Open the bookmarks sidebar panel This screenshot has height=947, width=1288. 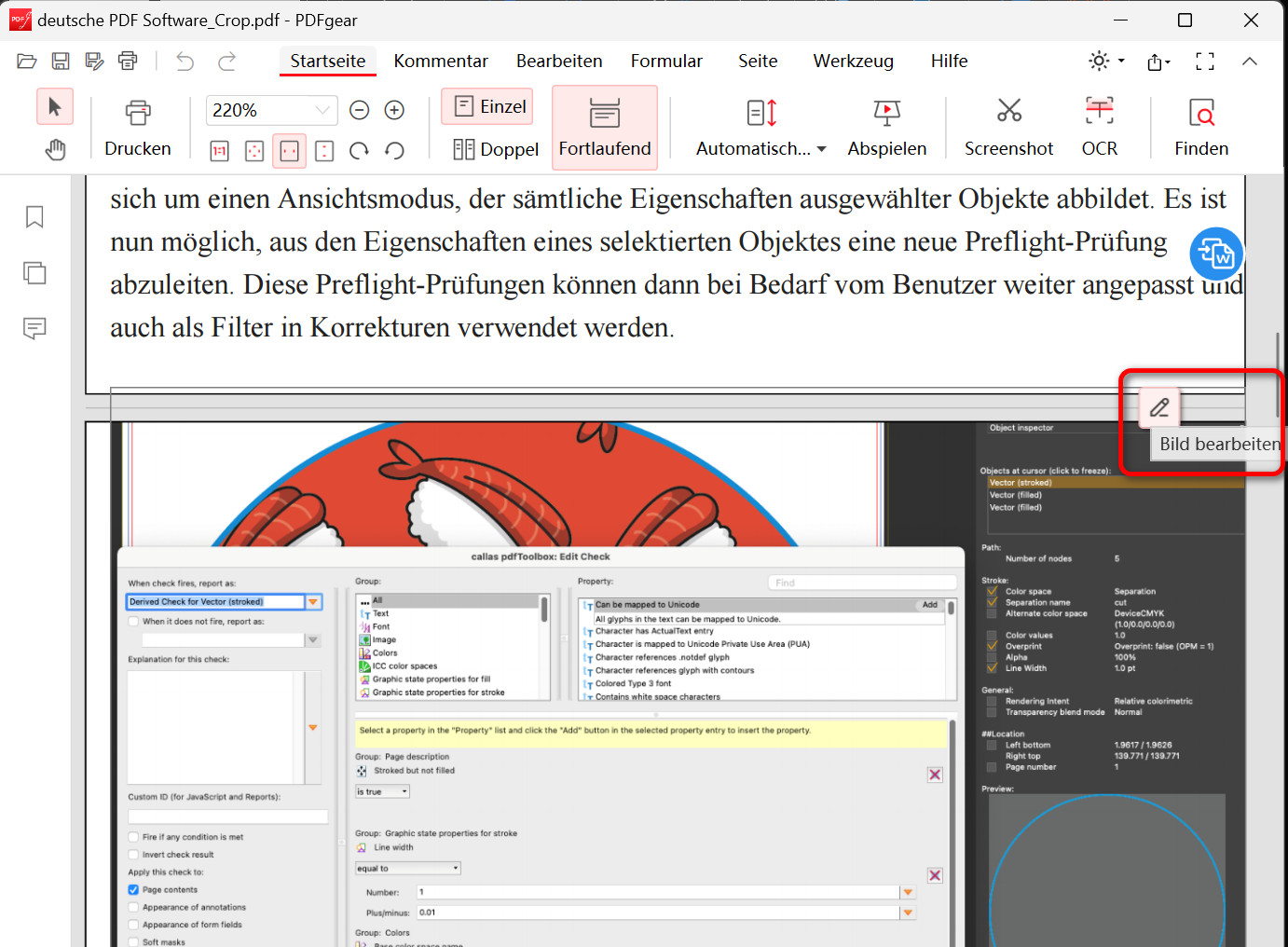coord(34,216)
